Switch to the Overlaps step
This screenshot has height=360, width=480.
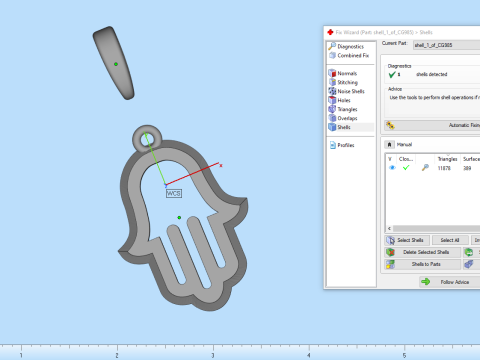343,118
